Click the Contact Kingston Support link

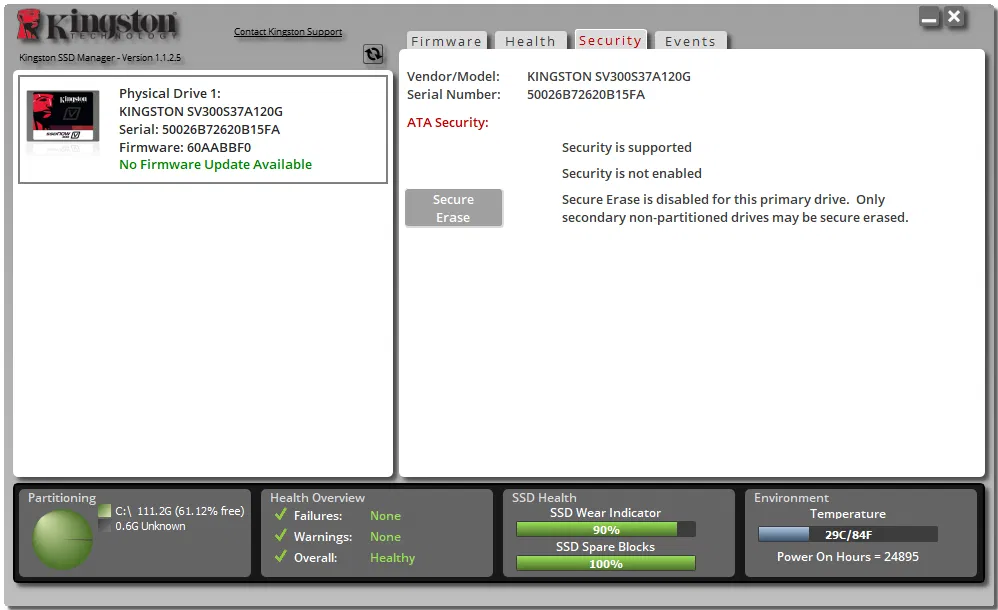[x=288, y=31]
